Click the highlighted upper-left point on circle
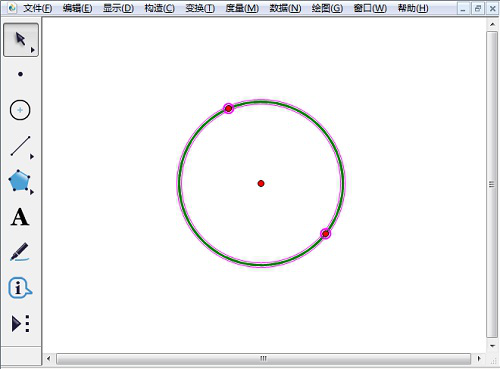The height and width of the screenshot is (369, 500). (x=228, y=108)
